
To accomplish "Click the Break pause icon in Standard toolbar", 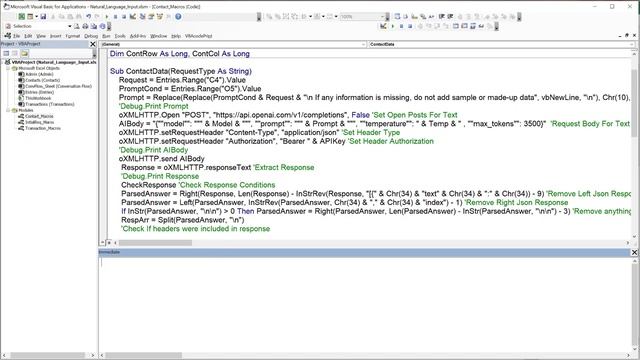I will click(x=116, y=17).
